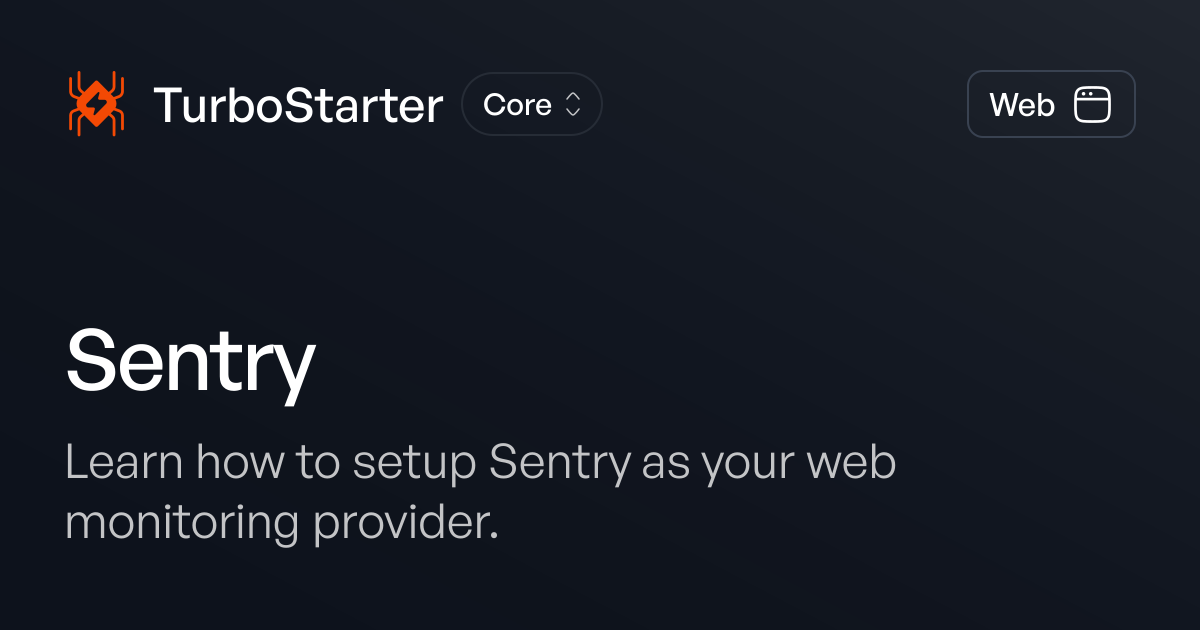Click the word Sentry in the description

click(x=560, y=463)
